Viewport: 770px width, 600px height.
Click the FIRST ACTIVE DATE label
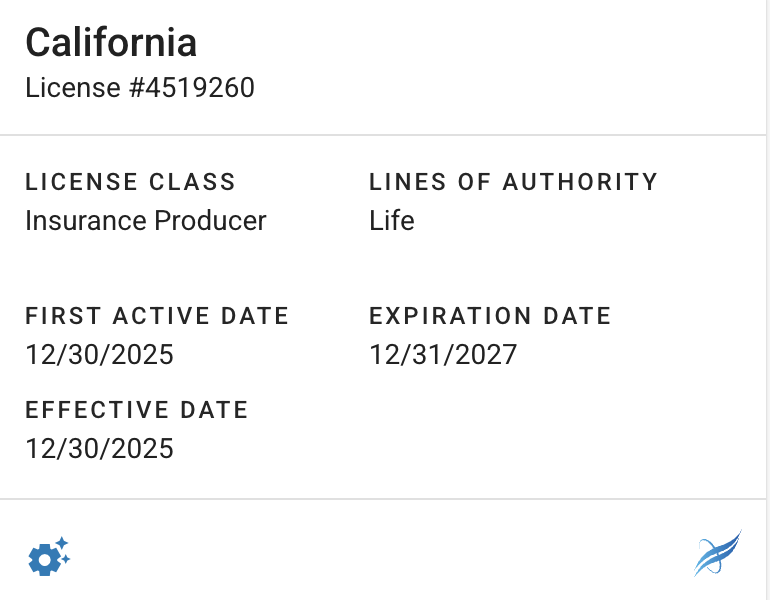157,316
